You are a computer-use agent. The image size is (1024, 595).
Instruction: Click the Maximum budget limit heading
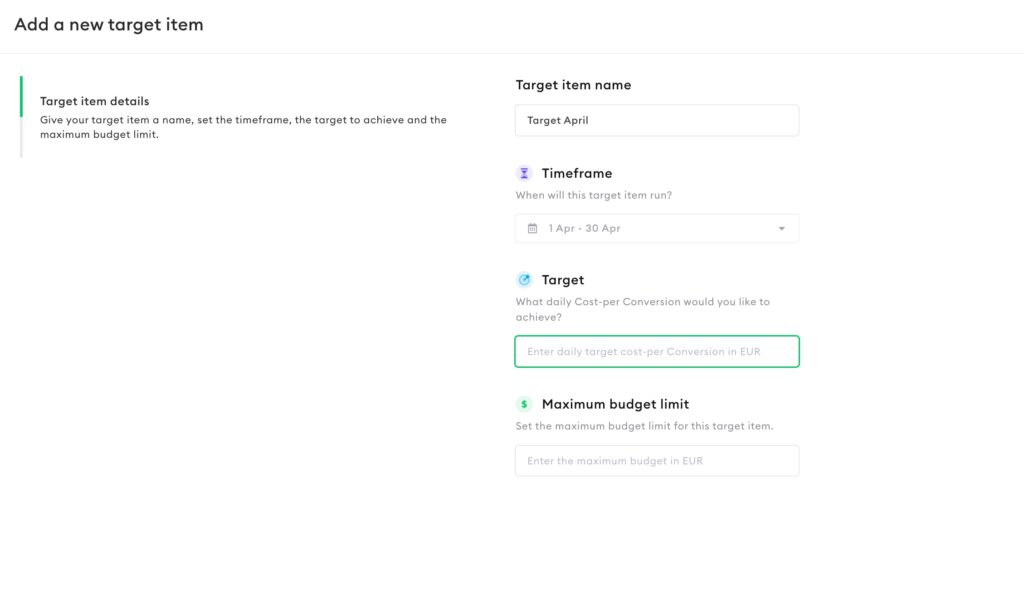pyautogui.click(x=615, y=404)
